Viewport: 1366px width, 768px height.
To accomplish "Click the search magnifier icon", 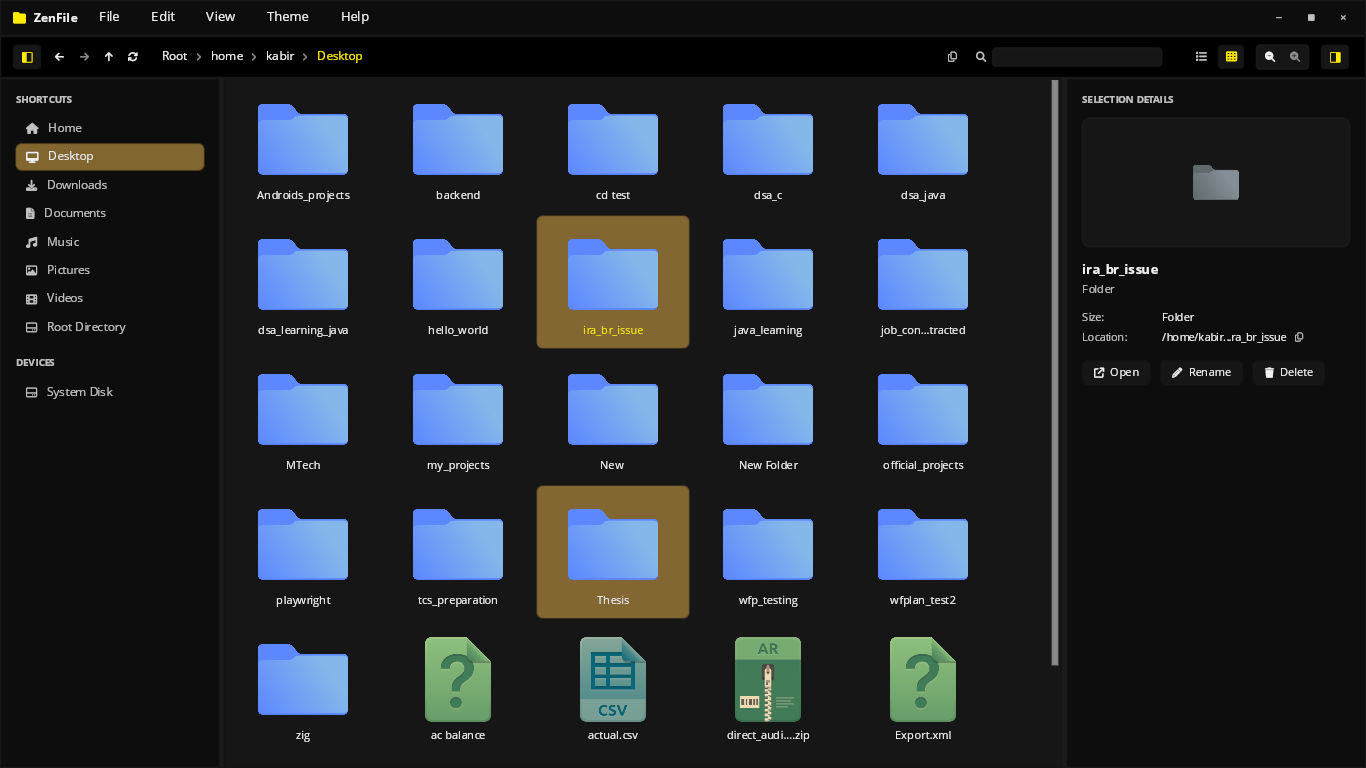I will [981, 57].
